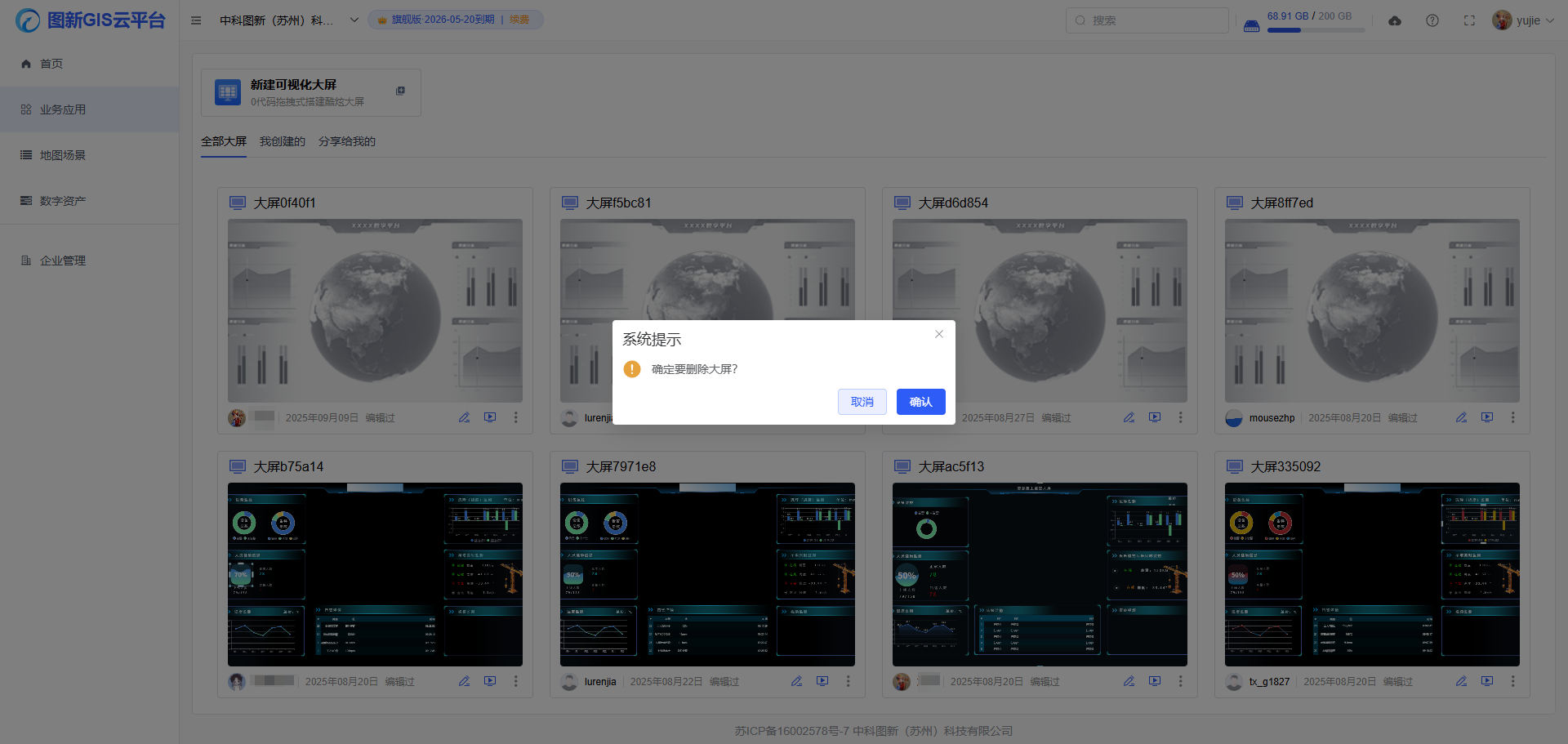The width and height of the screenshot is (1568, 744).
Task: Open more options for 大屏b75a14
Action: point(515,681)
